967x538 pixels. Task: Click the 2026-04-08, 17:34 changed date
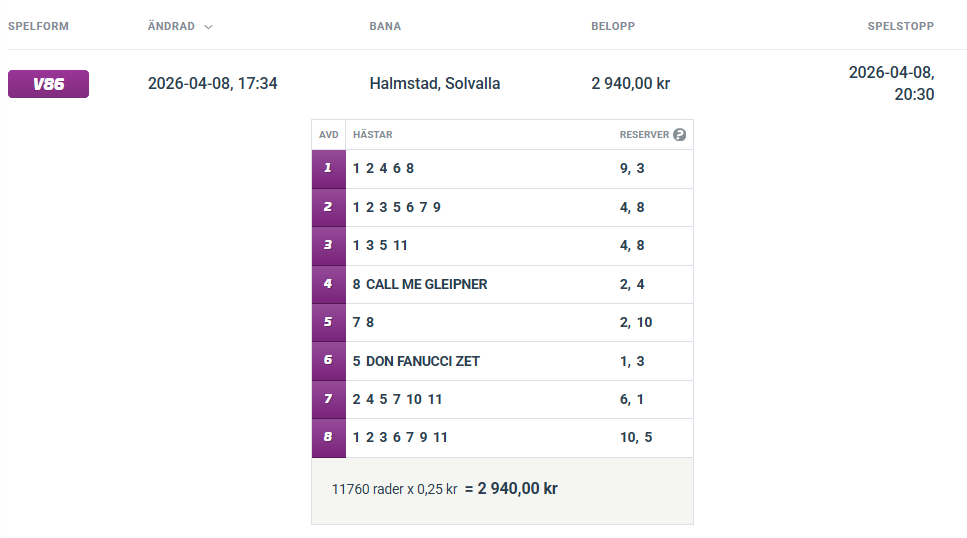(x=212, y=84)
